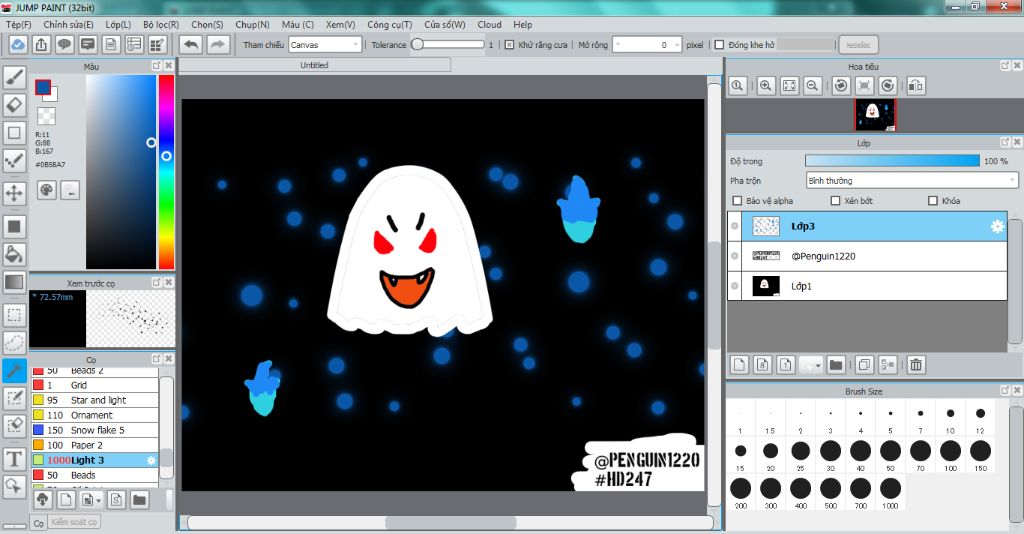Select the Select Eraser tool
The image size is (1024, 534).
tap(14, 426)
